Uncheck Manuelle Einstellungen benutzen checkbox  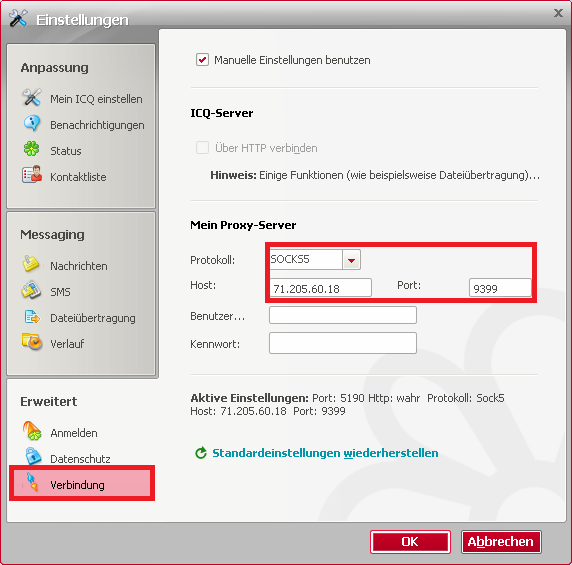click(x=202, y=59)
